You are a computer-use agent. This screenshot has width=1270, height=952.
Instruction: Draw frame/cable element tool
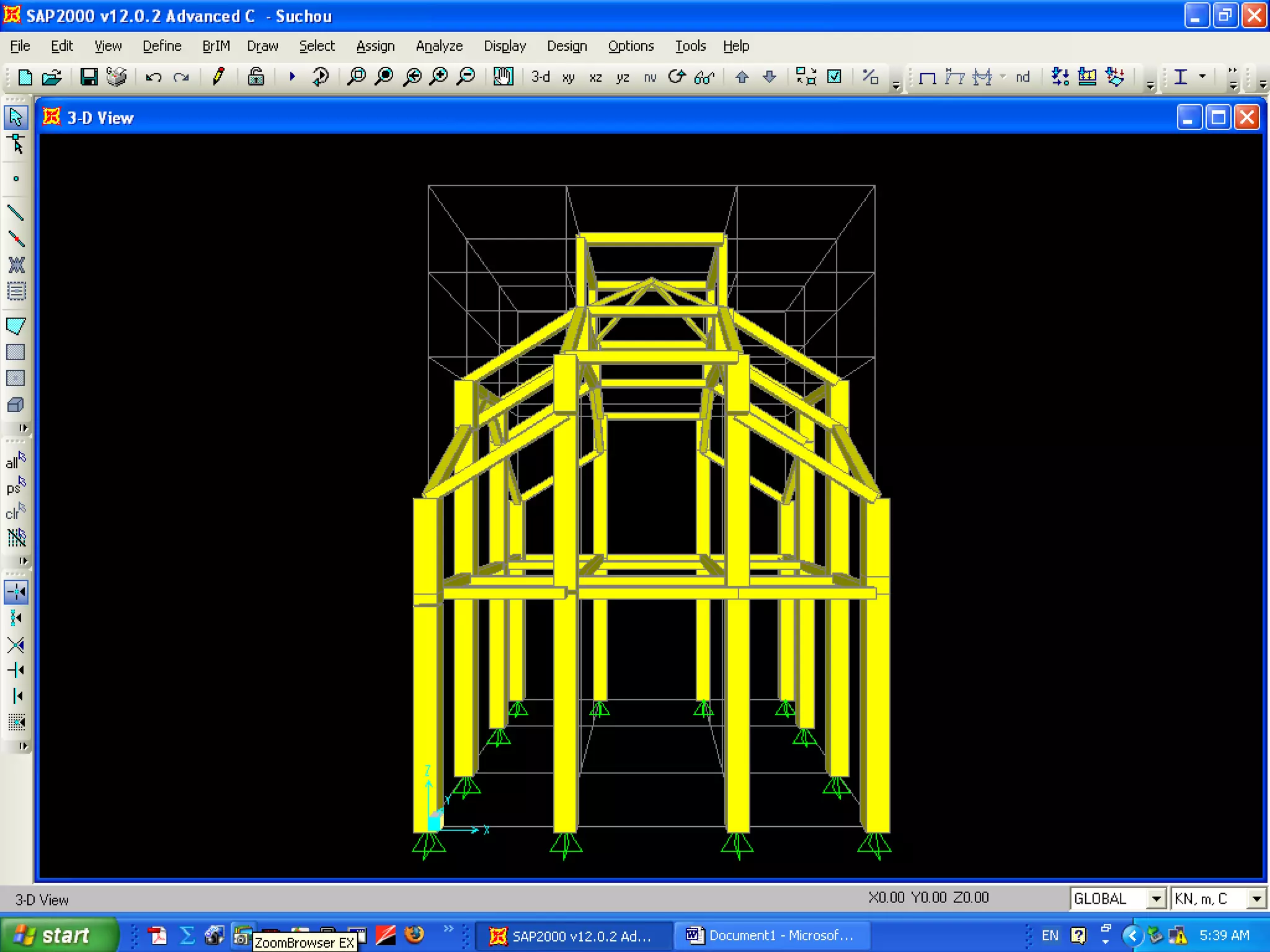coord(16,213)
